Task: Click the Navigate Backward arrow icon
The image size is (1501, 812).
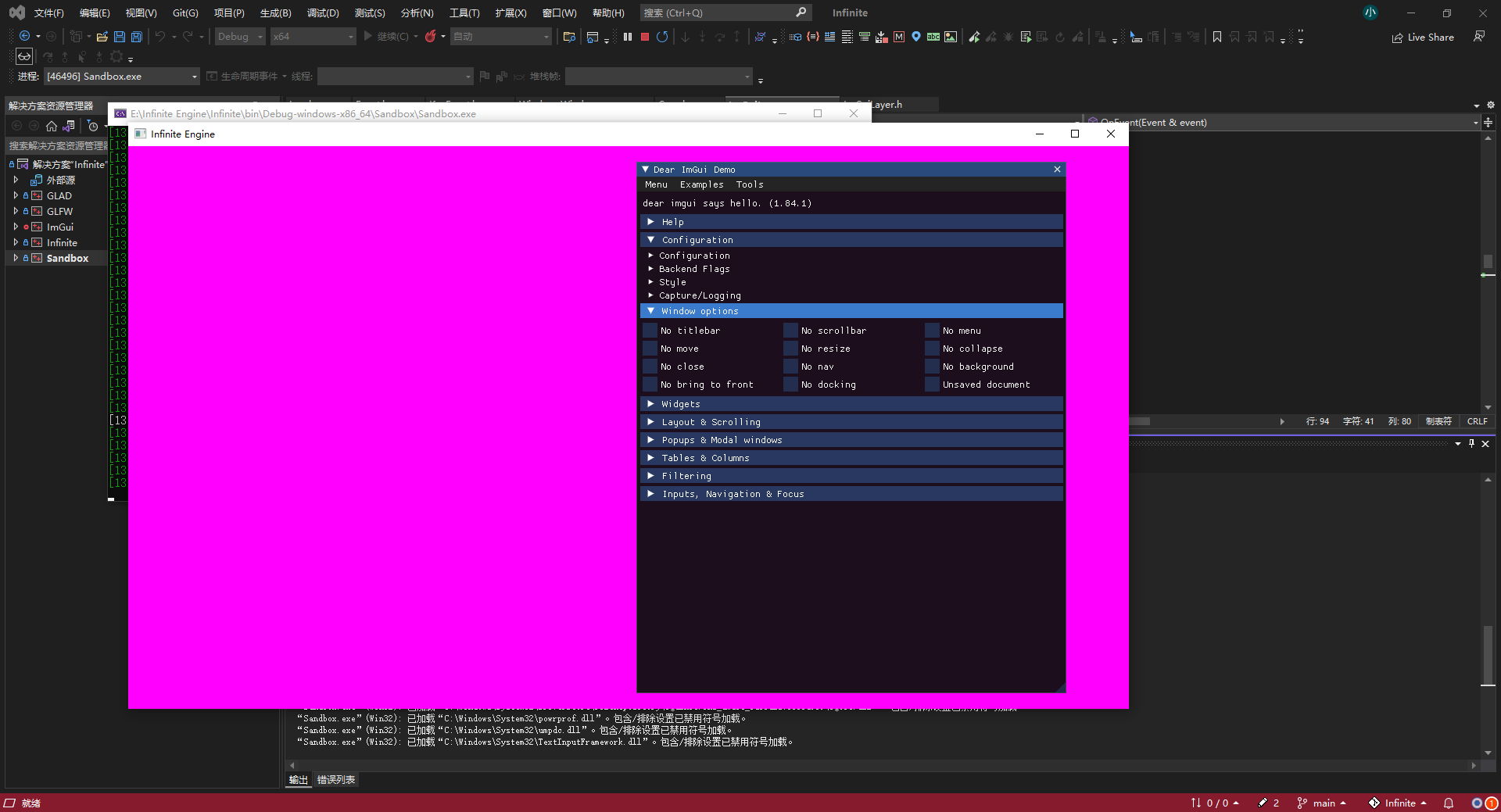Action: 24,36
